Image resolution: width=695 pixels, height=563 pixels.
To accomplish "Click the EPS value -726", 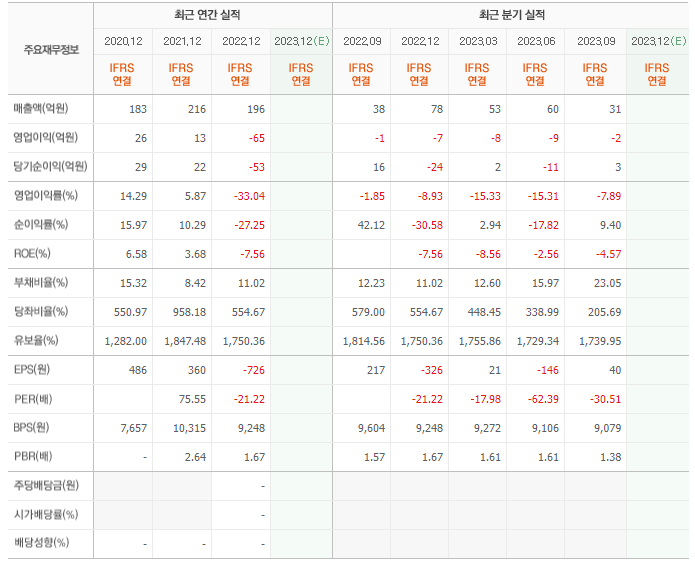I will coord(254,370).
